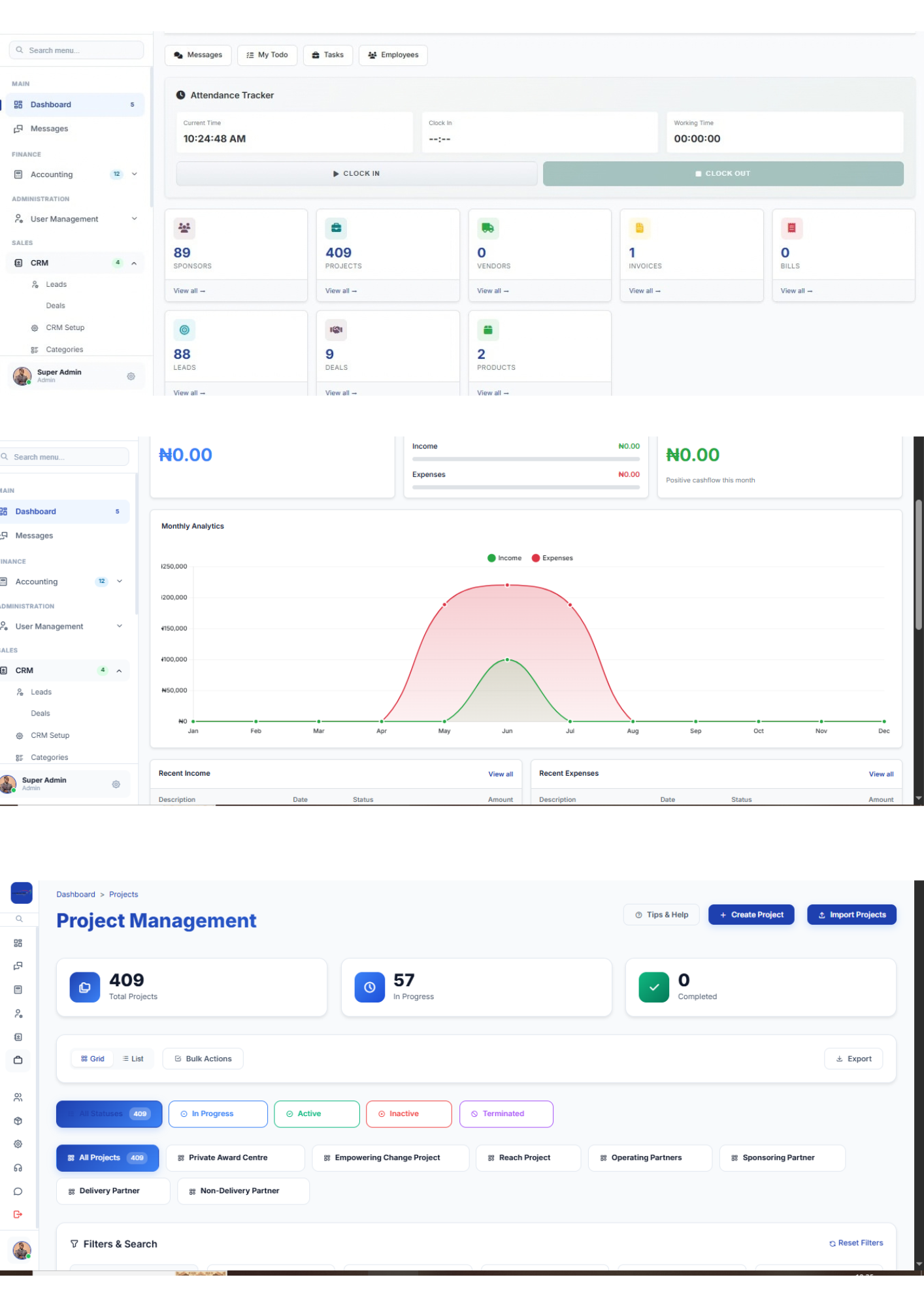
Task: Click the headset support icon in collapsed sidebar
Action: pyautogui.click(x=18, y=1168)
